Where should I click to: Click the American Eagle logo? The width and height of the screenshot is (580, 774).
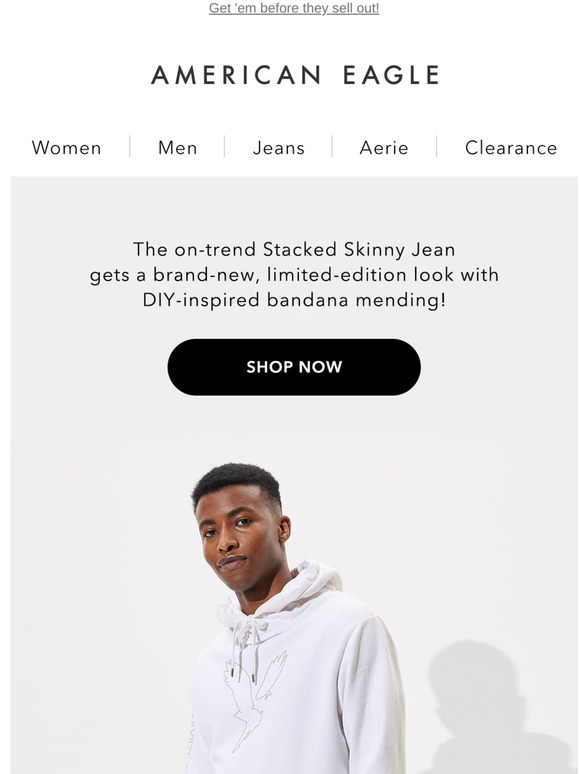[x=295, y=75]
